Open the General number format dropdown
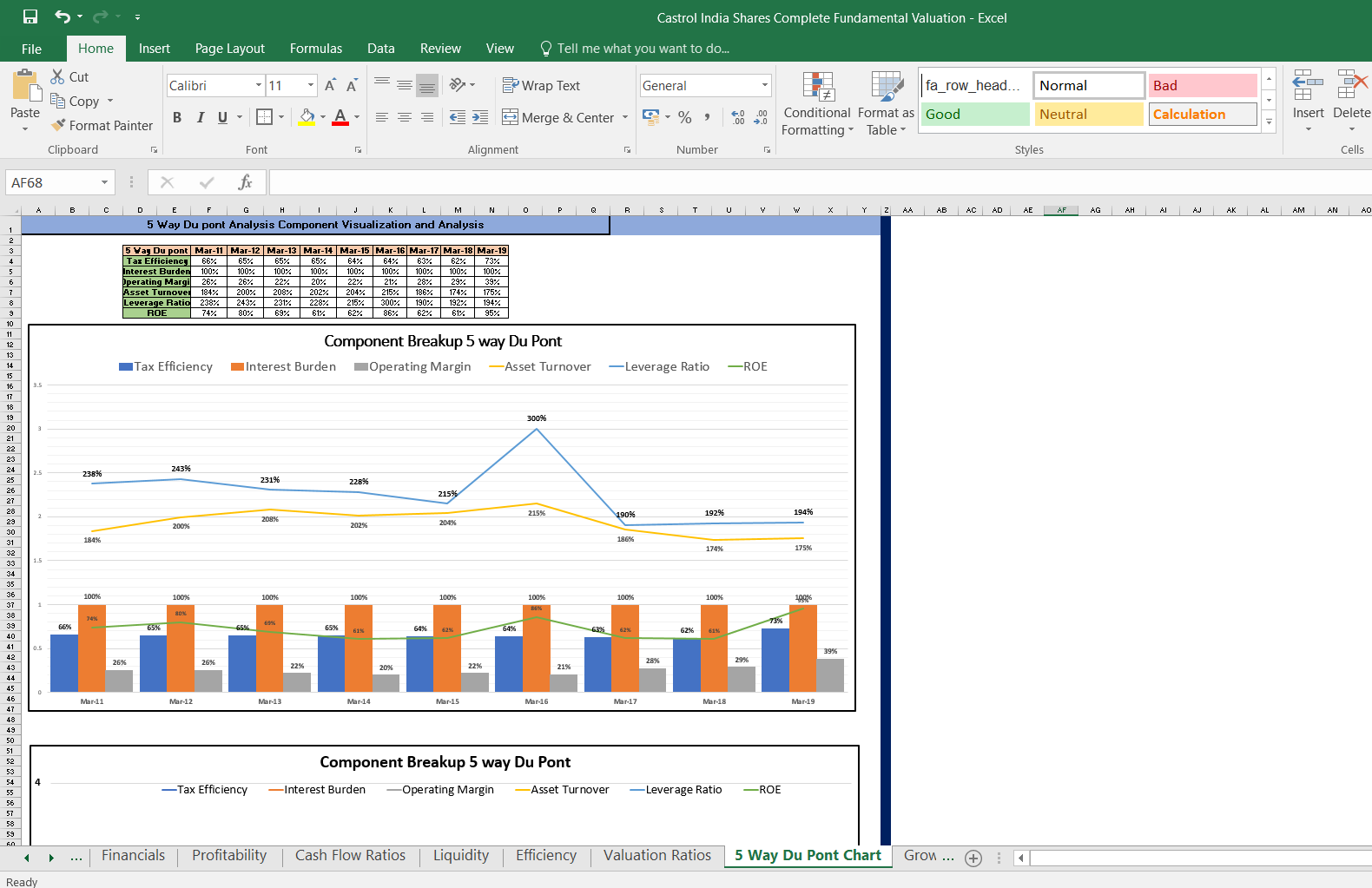 click(765, 85)
